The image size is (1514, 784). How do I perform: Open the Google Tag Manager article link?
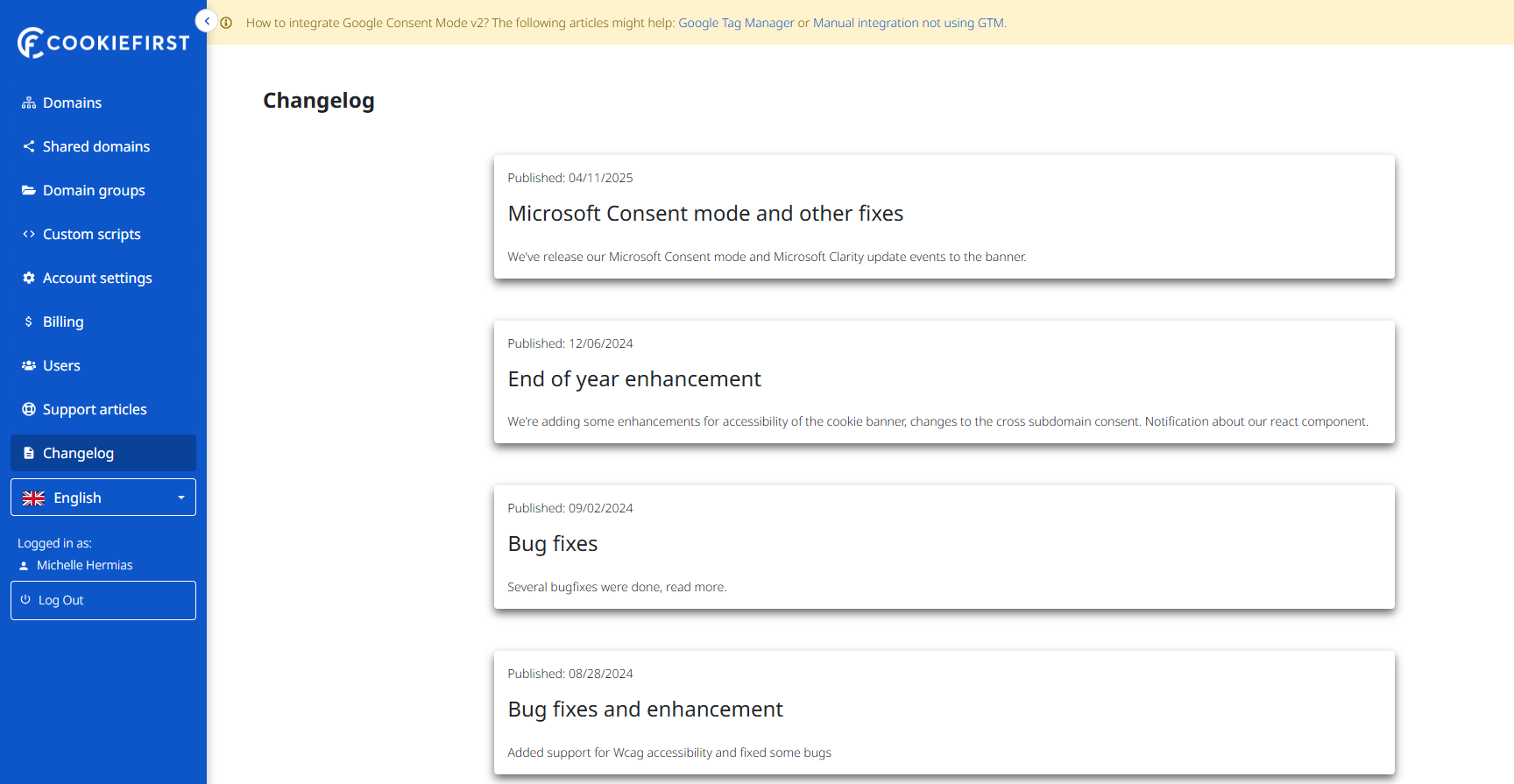(736, 23)
